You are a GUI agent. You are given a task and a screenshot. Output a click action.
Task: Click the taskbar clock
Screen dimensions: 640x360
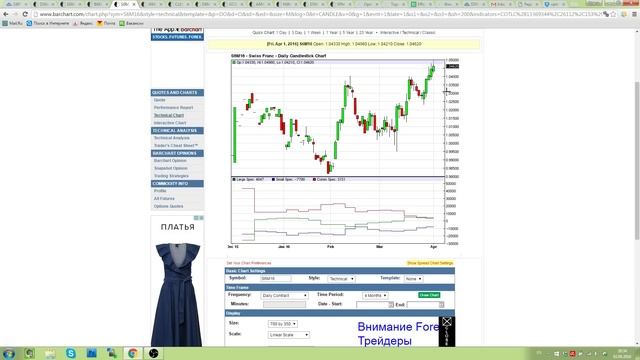click(x=622, y=353)
